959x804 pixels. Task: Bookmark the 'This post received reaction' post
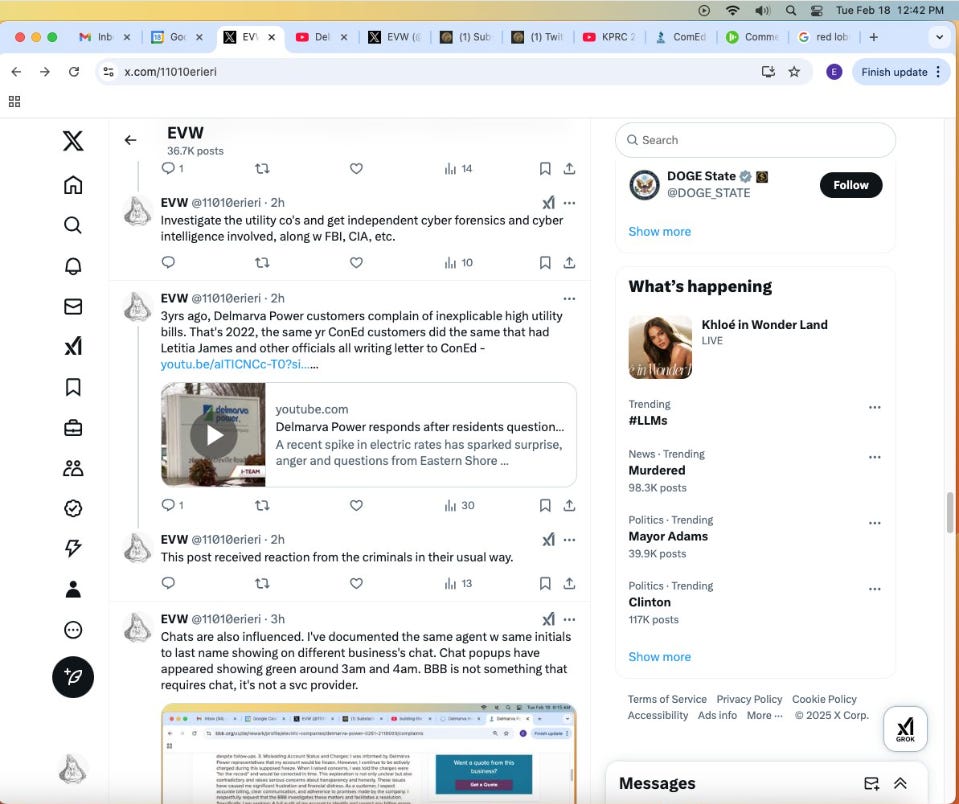pos(545,583)
